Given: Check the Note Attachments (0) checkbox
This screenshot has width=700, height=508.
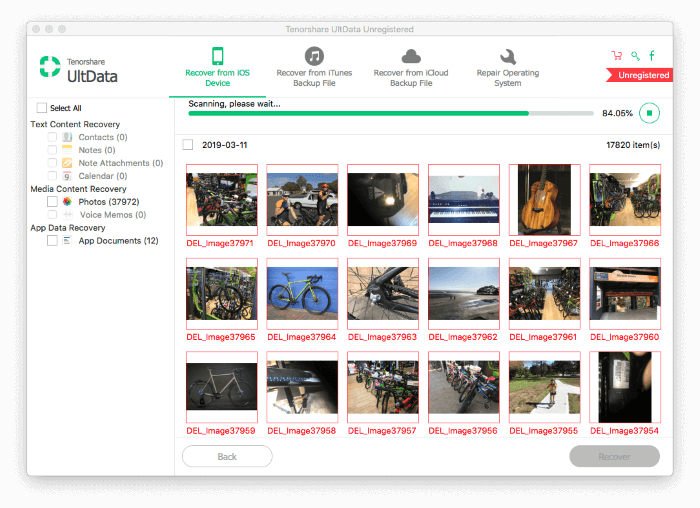Looking at the screenshot, I should pyautogui.click(x=52, y=163).
